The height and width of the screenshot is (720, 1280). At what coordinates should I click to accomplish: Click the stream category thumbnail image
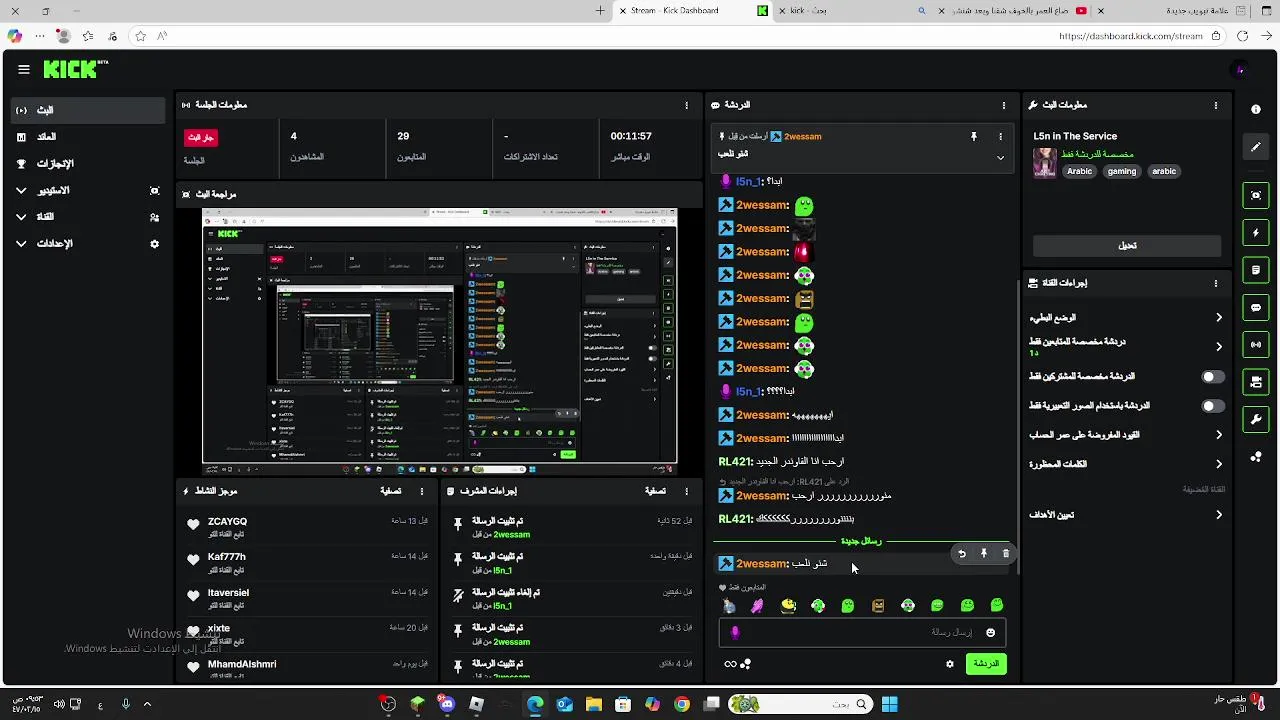(x=1045, y=163)
